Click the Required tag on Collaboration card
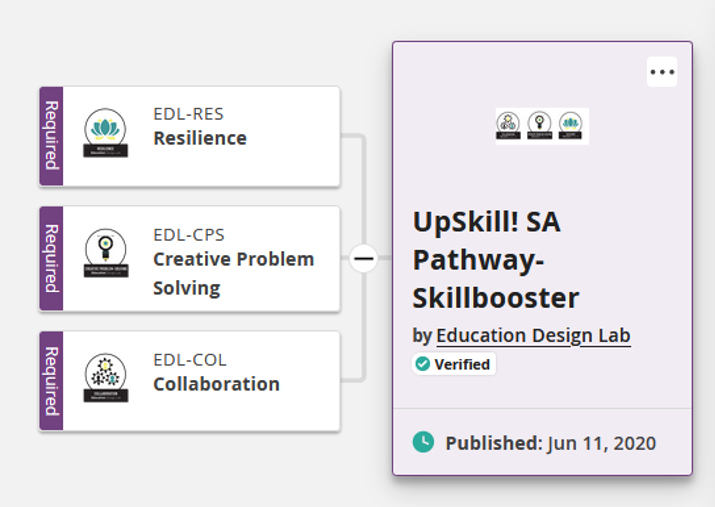 click(x=51, y=381)
